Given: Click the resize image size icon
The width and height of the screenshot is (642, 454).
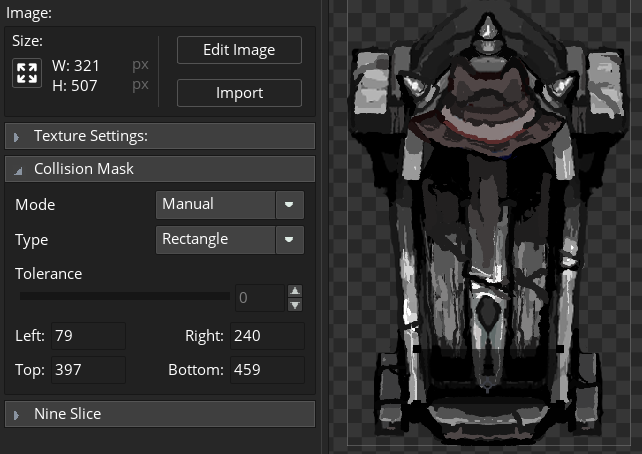Looking at the screenshot, I should coord(27,73).
